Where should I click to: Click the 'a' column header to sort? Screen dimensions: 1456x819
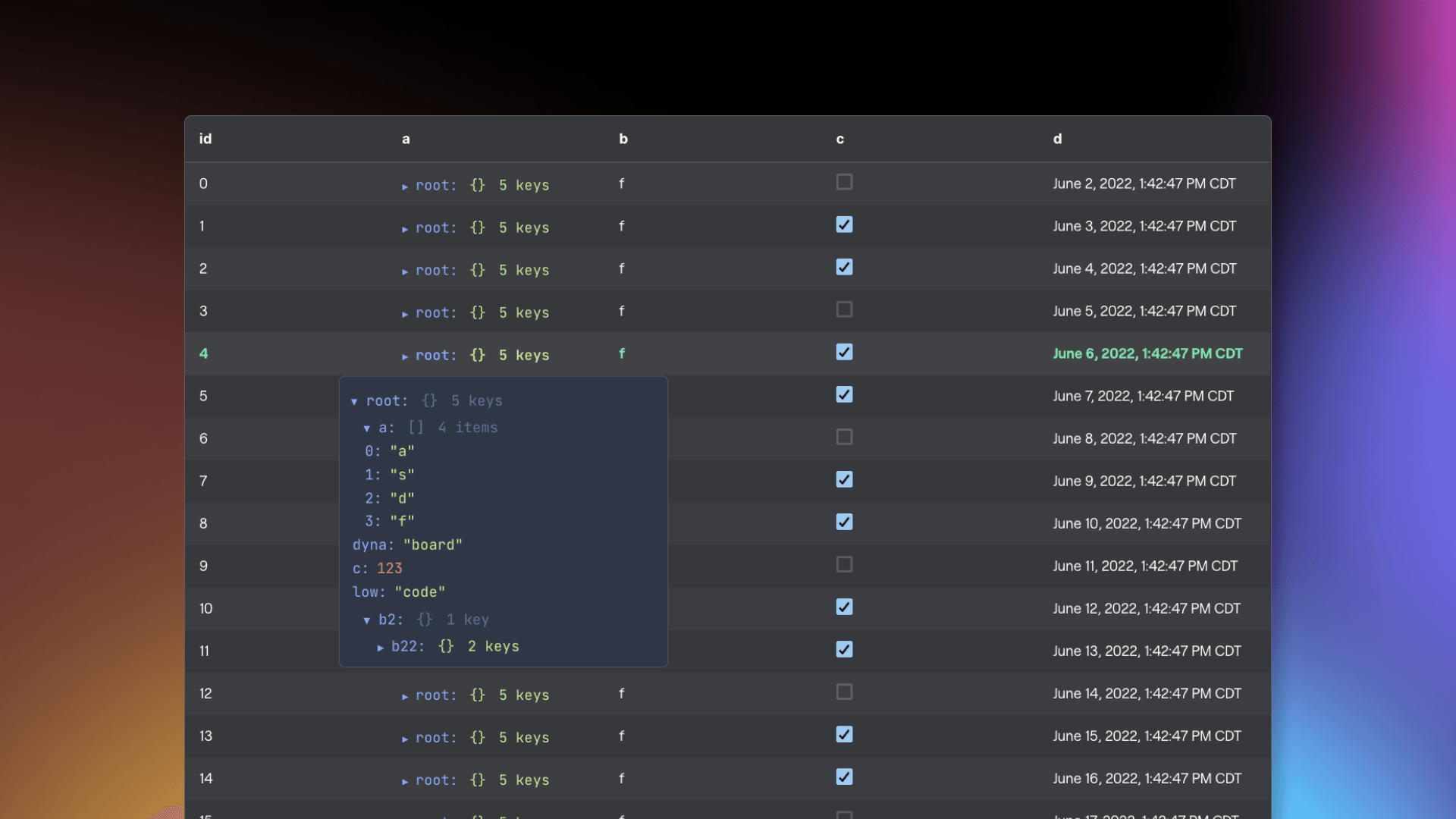404,138
